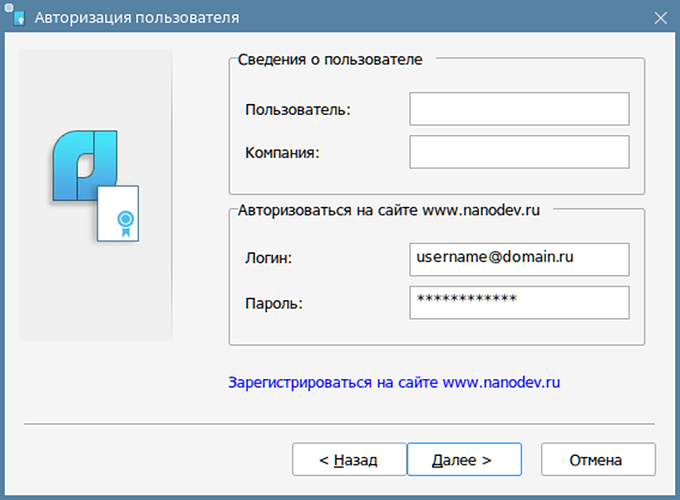
Task: Select the Логин field with username@domain.ru
Action: [x=519, y=259]
